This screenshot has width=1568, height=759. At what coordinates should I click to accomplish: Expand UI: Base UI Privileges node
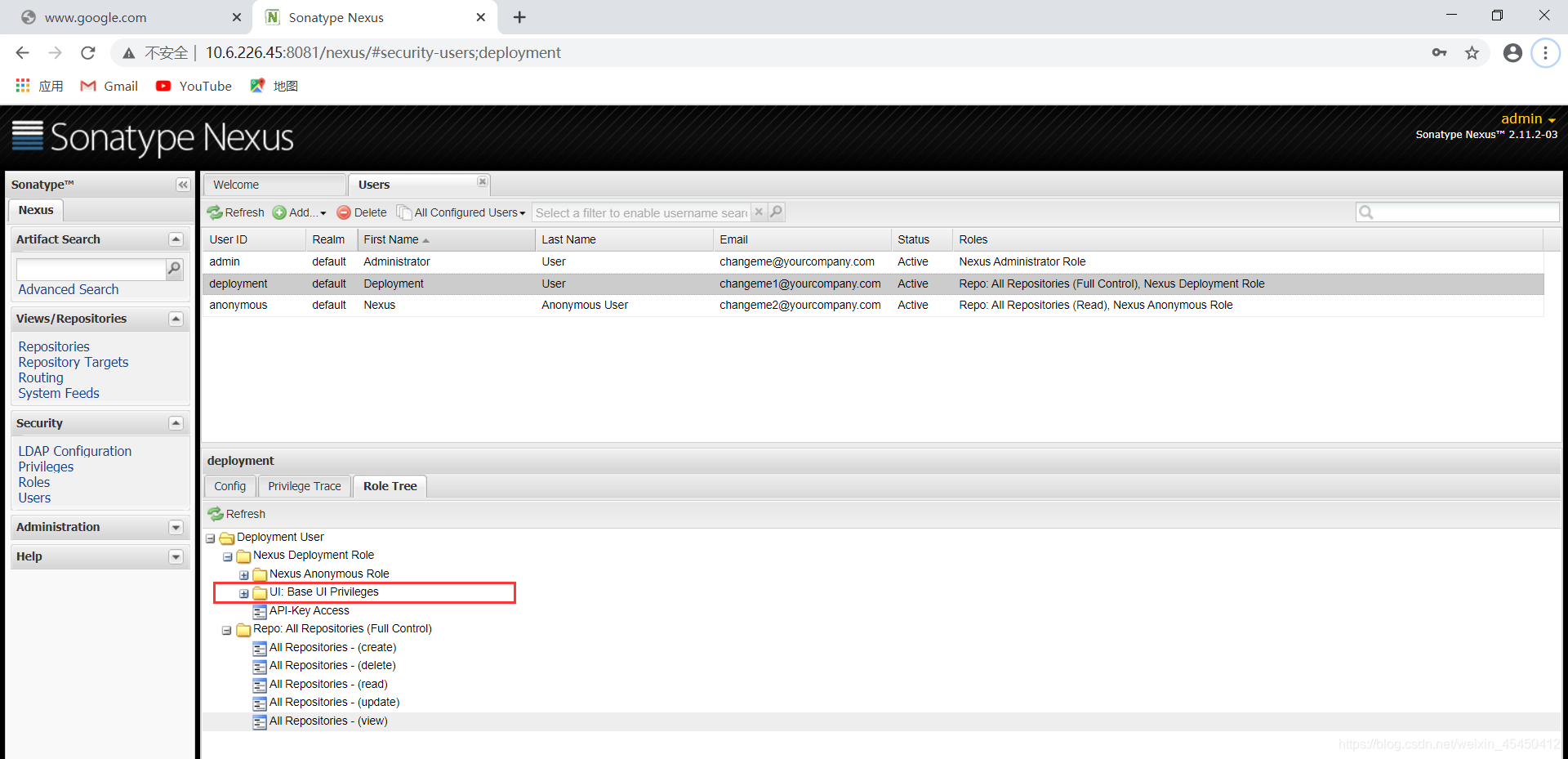(x=243, y=593)
